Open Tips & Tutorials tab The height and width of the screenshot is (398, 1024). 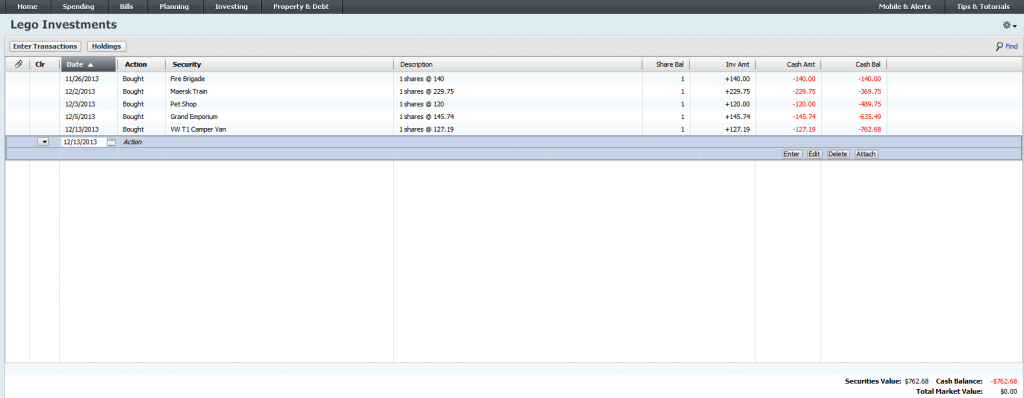[x=983, y=7]
